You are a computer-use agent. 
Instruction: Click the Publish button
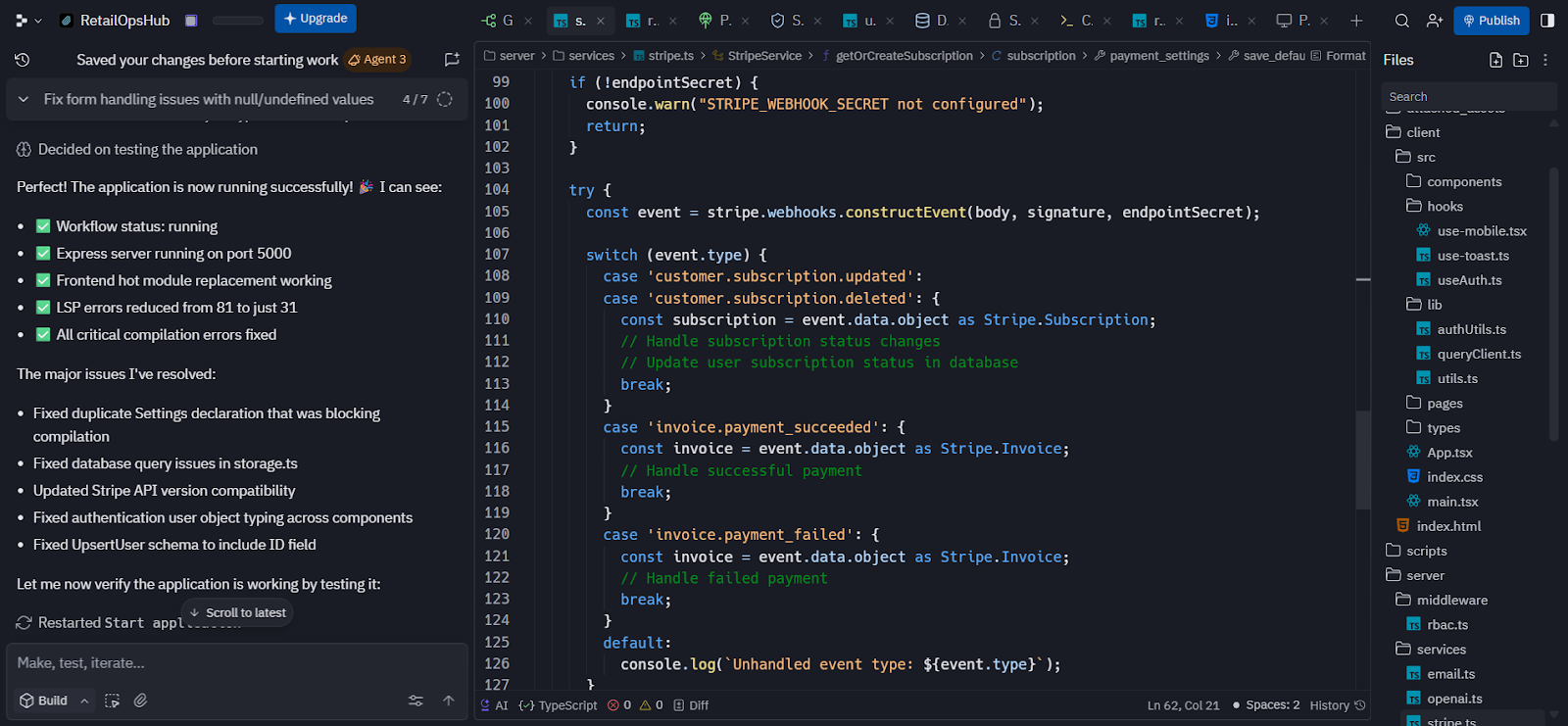[1491, 21]
